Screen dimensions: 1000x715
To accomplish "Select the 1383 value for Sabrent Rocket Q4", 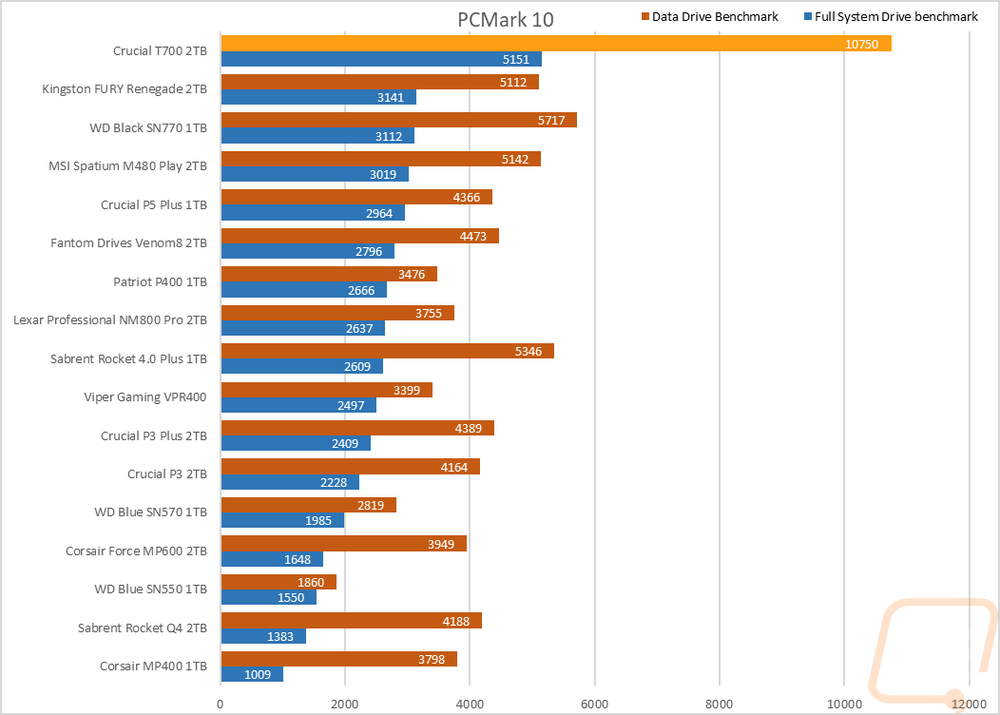I will 281,637.
